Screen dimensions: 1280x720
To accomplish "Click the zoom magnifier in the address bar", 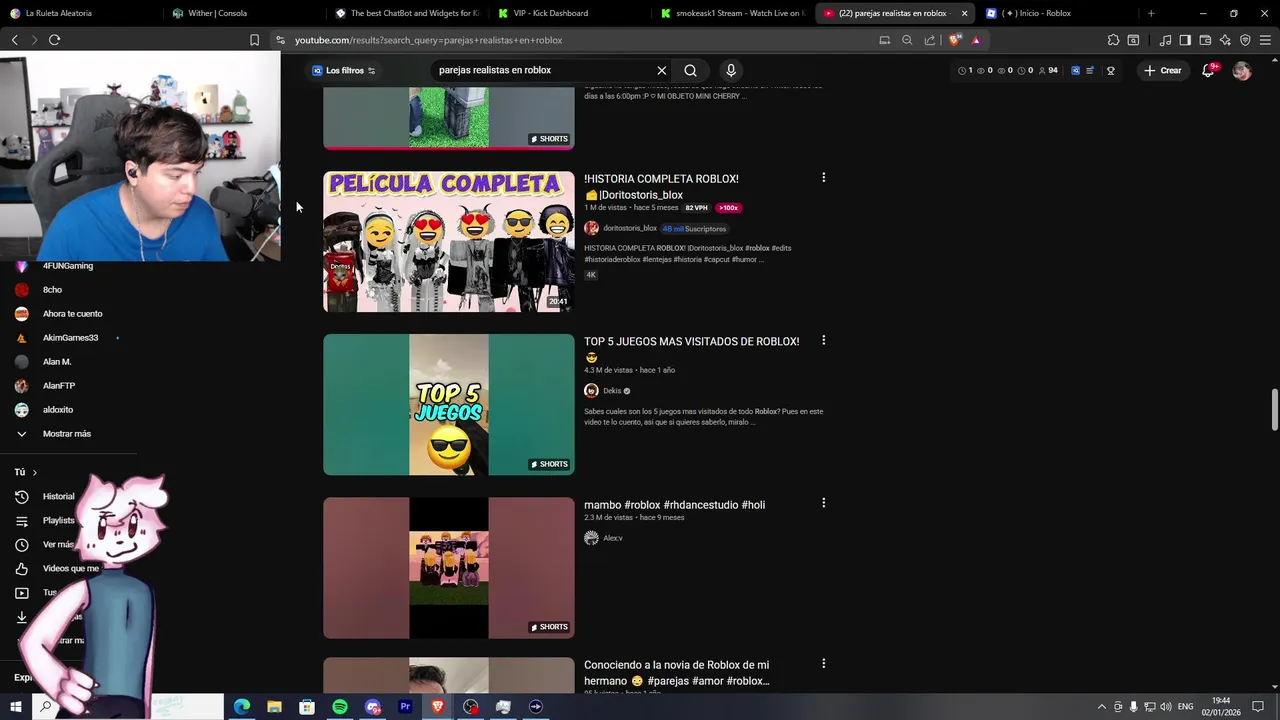I will [907, 40].
